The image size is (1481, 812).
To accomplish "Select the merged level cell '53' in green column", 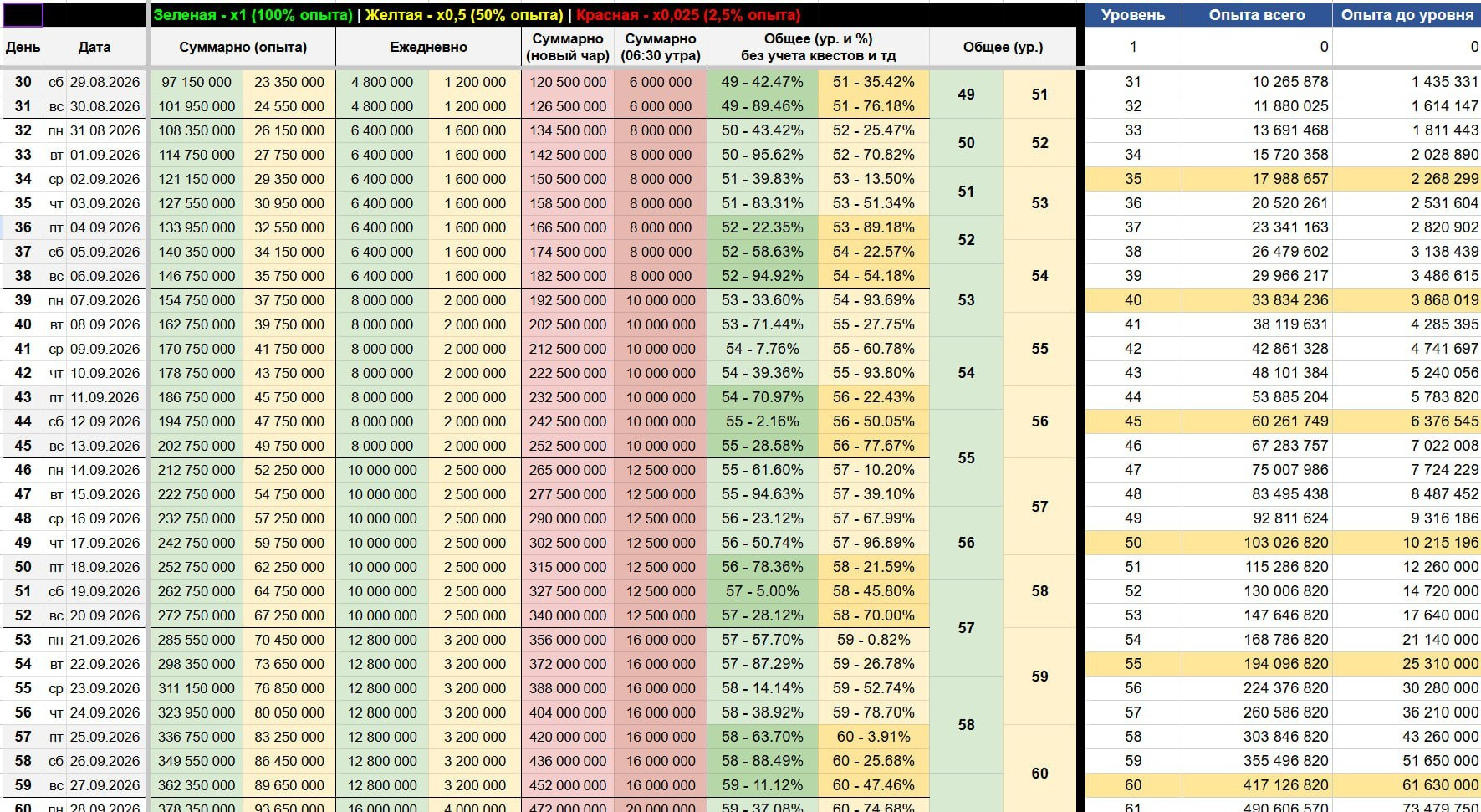I will 966,300.
